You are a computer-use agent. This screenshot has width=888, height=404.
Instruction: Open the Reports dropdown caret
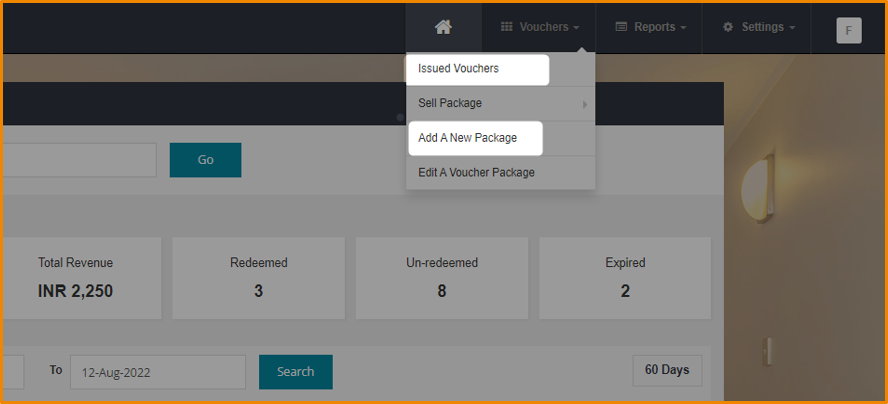tap(683, 28)
